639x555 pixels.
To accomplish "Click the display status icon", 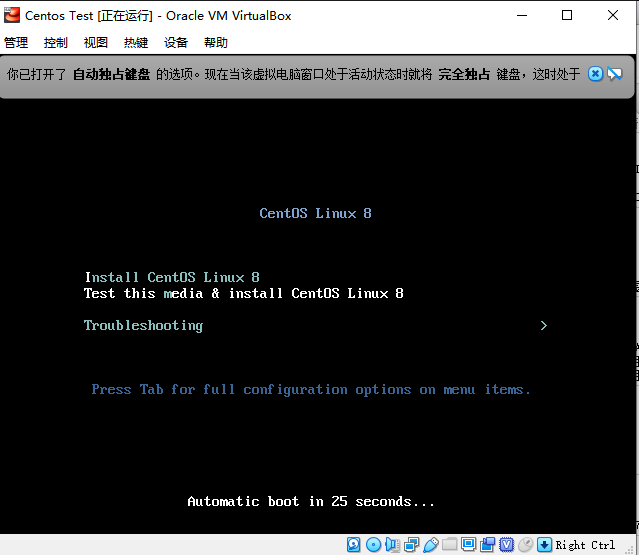I will pyautogui.click(x=469, y=544).
